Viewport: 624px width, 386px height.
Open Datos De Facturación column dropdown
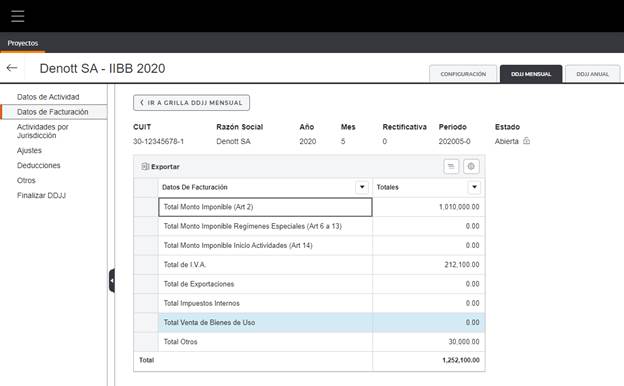click(362, 187)
